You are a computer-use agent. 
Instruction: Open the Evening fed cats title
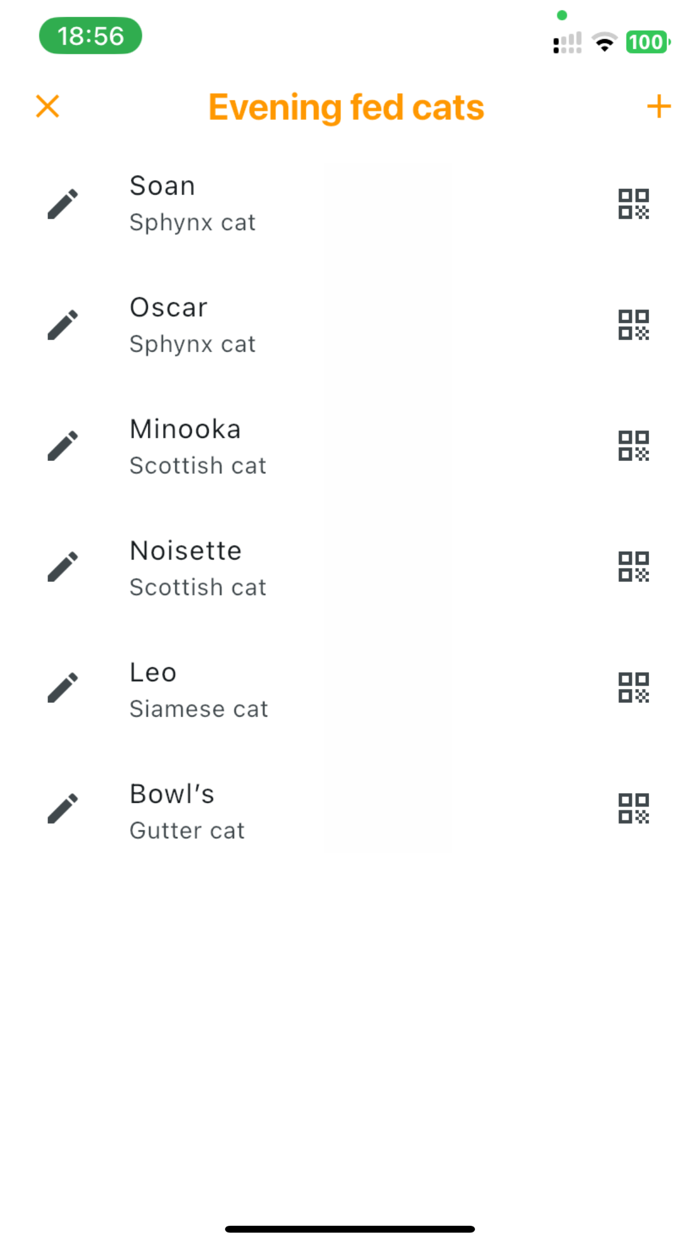[346, 106]
